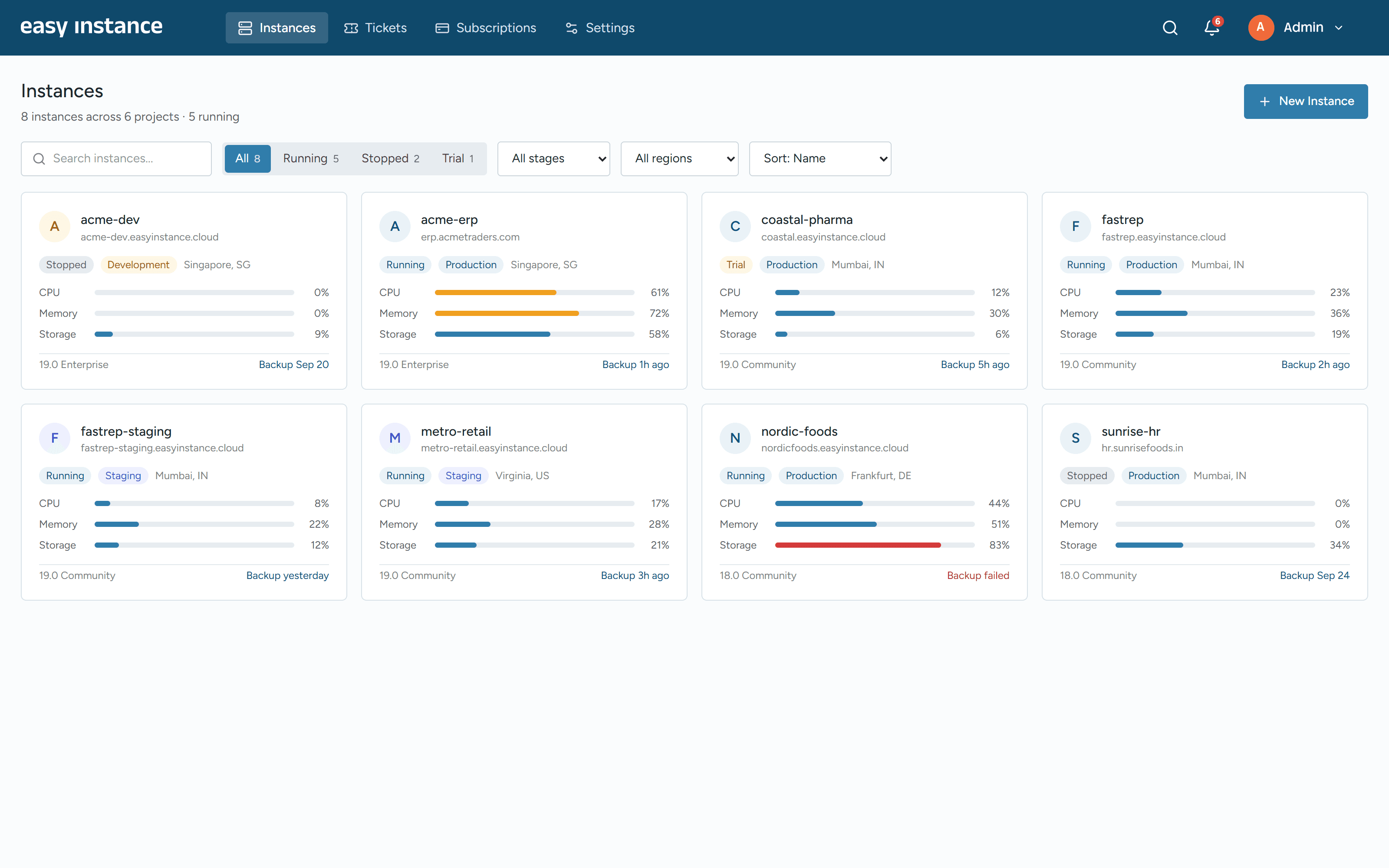The height and width of the screenshot is (868, 1389).
Task: Go to the Instances nav tab
Action: click(x=276, y=27)
